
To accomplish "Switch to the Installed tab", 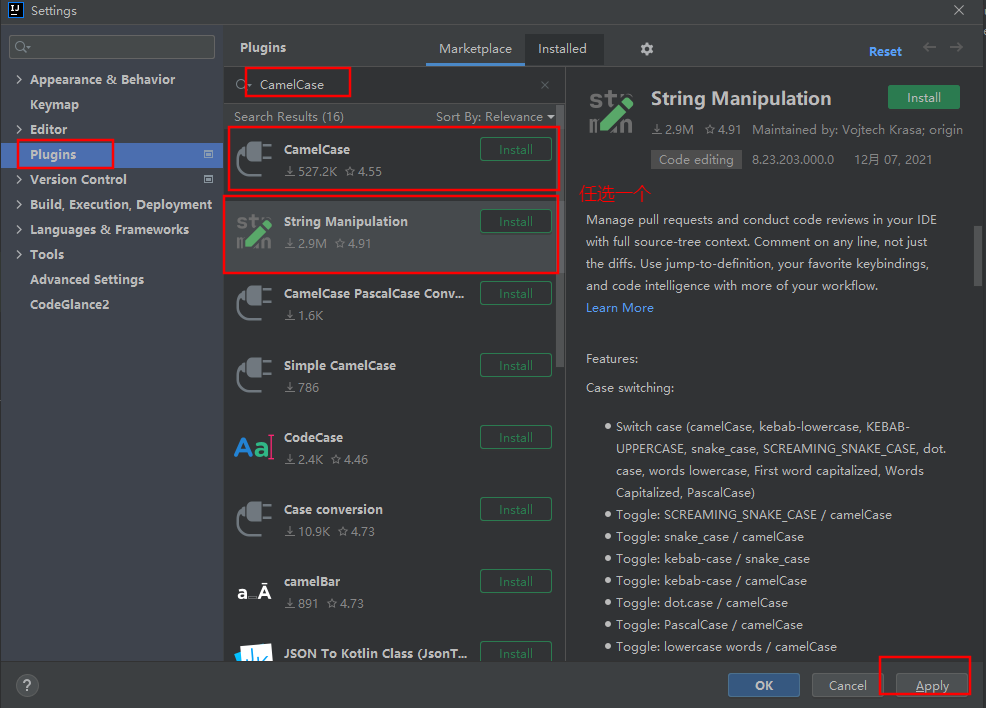I will [562, 49].
